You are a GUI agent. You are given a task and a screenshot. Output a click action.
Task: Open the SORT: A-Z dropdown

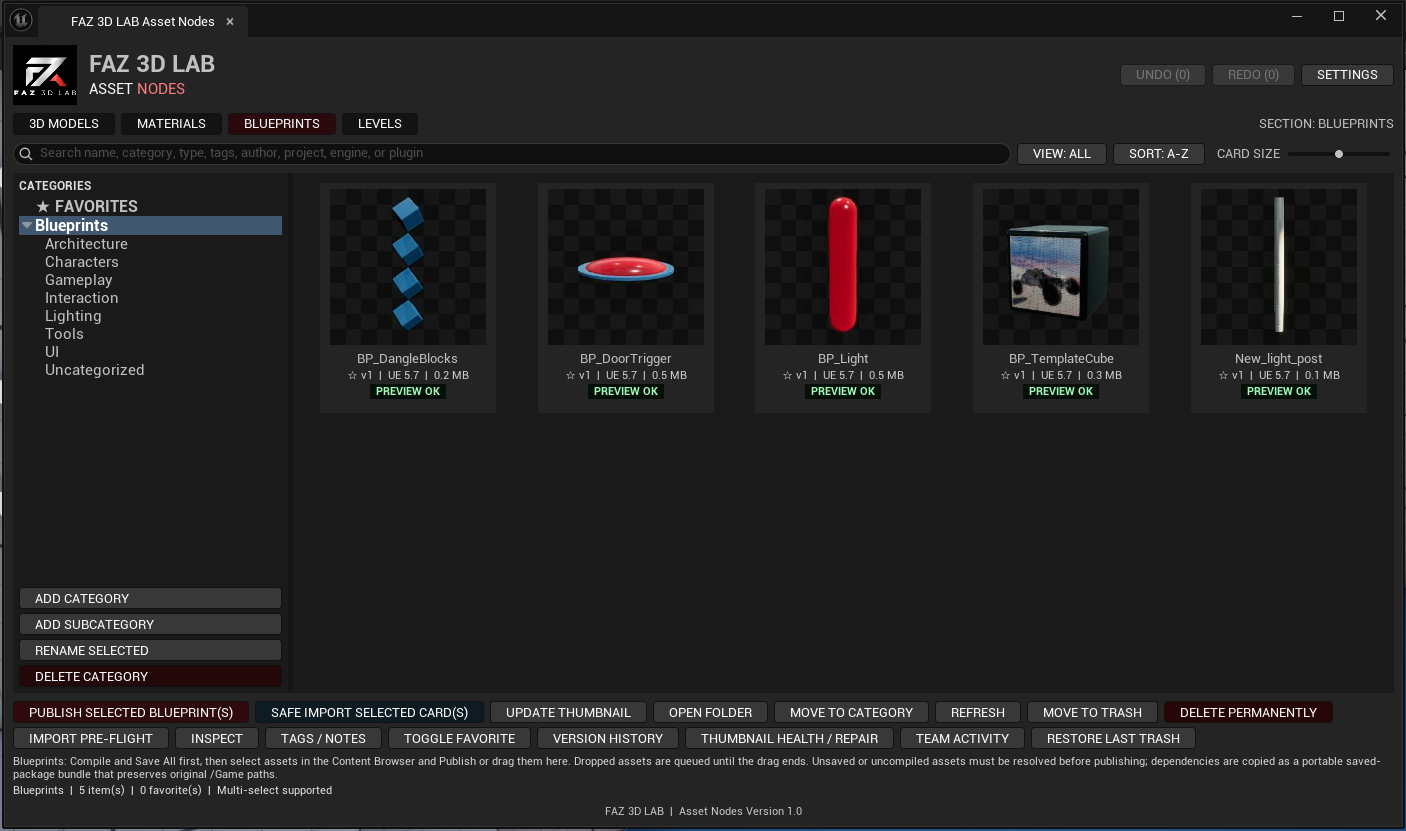point(1158,154)
